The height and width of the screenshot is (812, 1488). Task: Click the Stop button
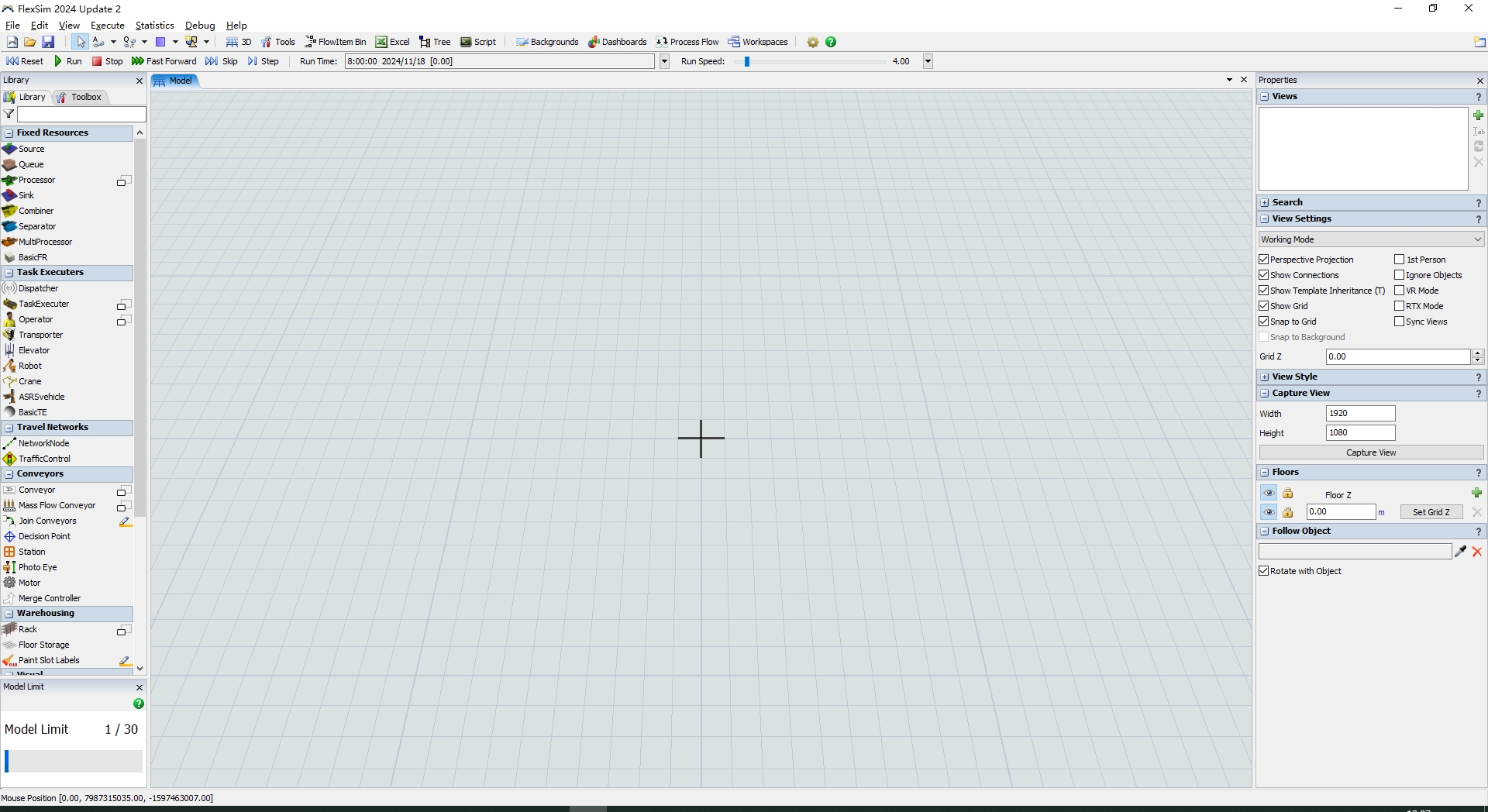pos(107,61)
